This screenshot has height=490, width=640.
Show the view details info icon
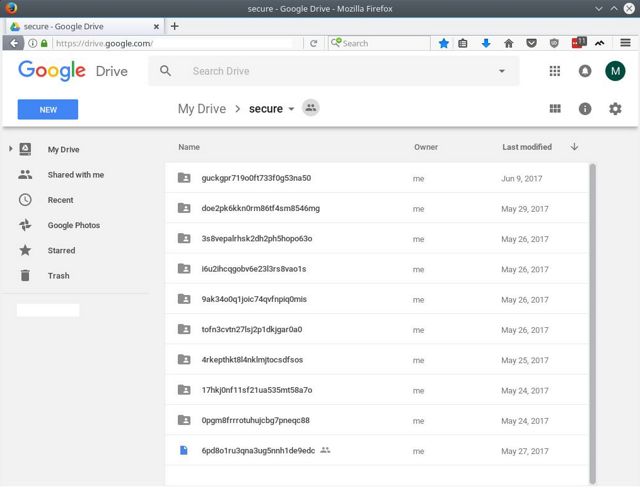coord(585,109)
